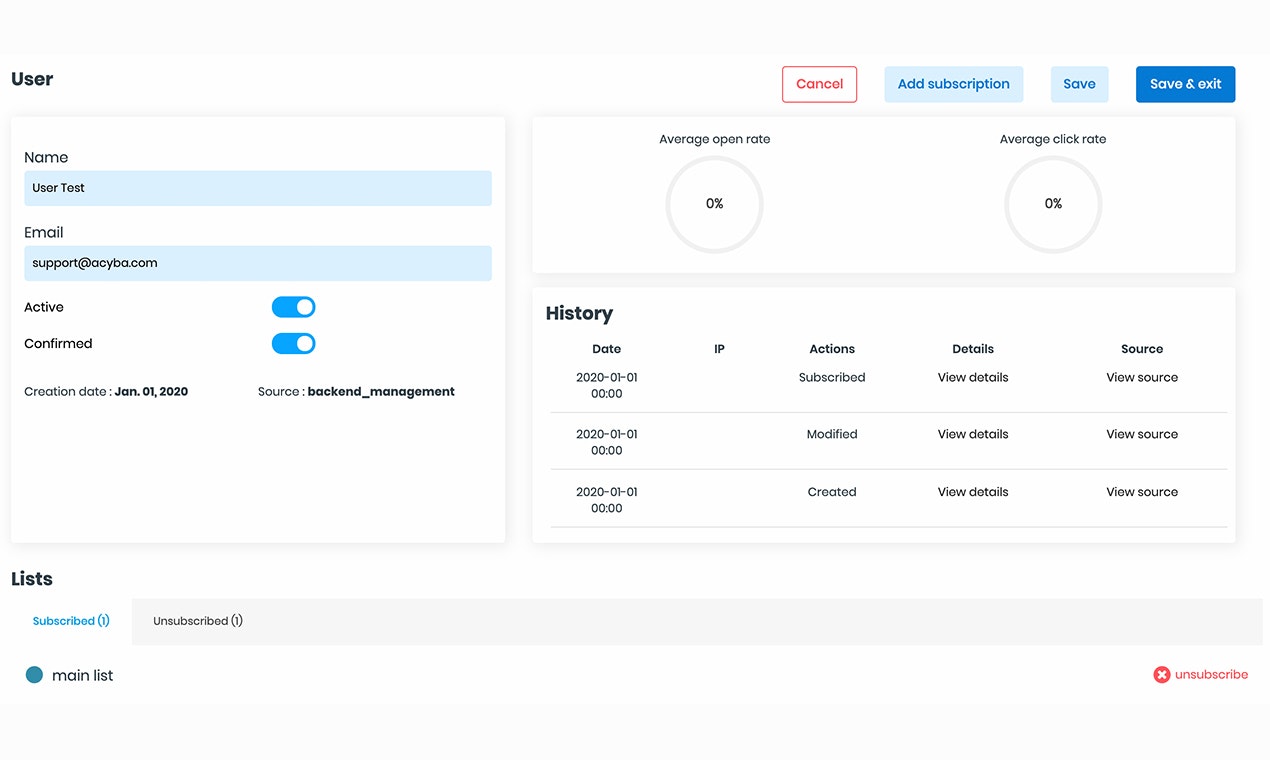The width and height of the screenshot is (1270, 760).
Task: View details of the Modified history entry
Action: coord(972,434)
